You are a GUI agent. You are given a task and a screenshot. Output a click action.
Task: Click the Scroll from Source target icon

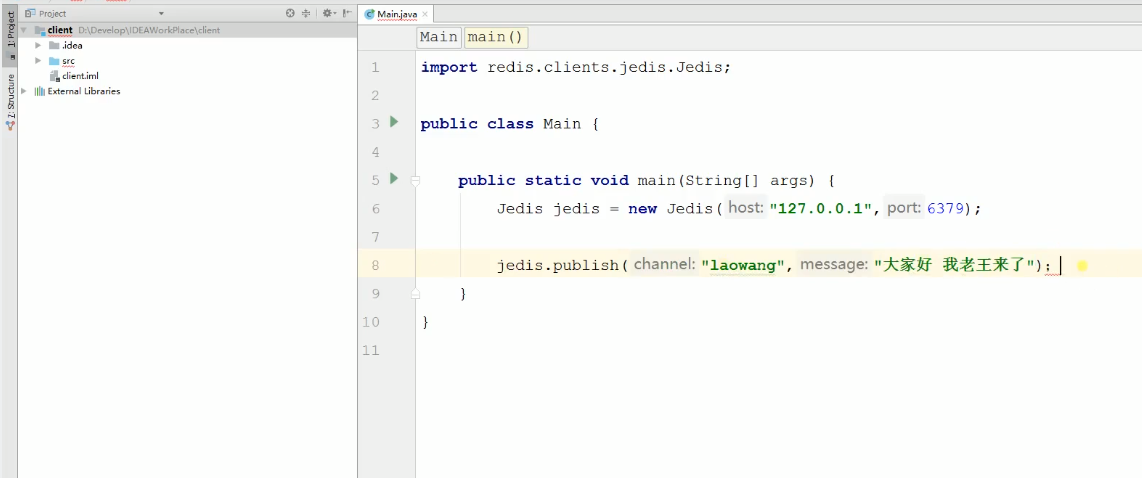tap(290, 13)
